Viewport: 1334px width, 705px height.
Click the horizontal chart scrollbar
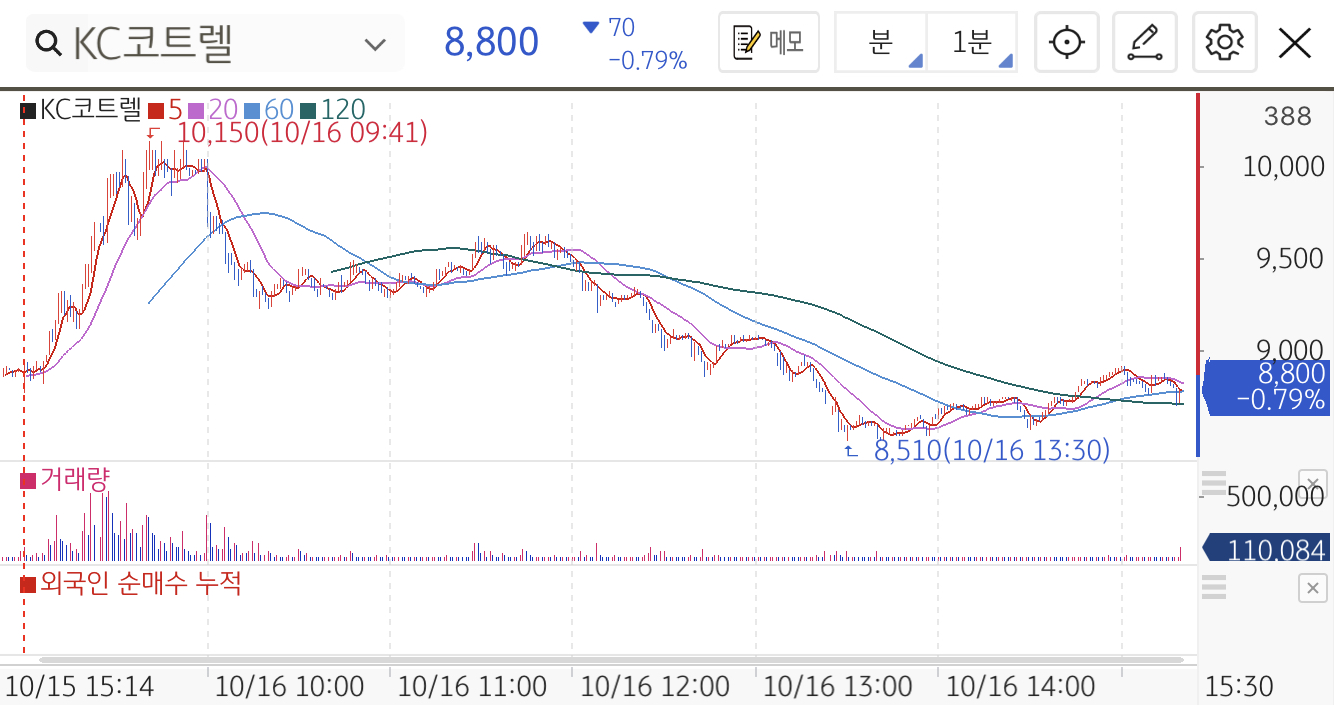click(610, 660)
